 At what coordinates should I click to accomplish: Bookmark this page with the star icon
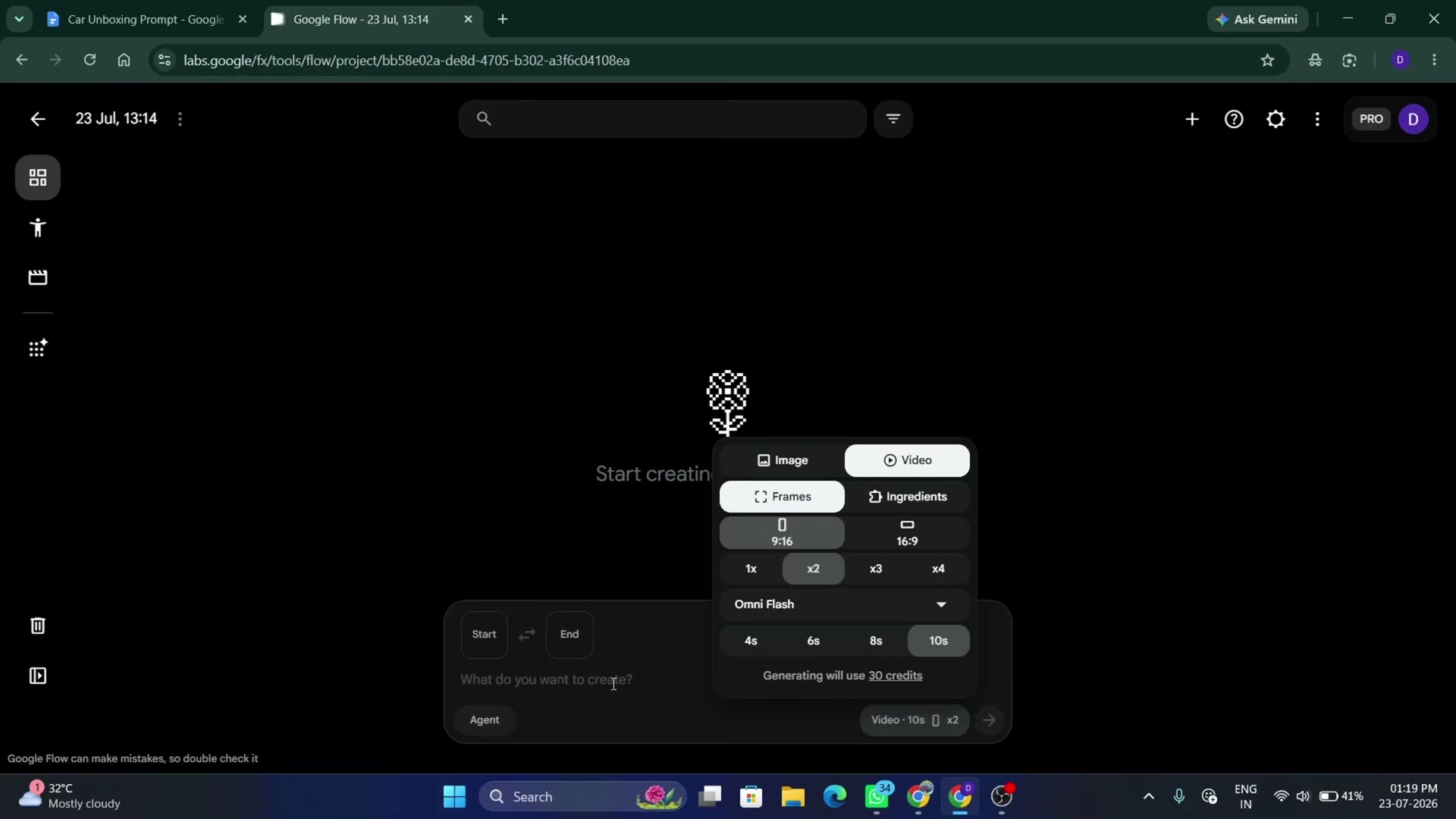pyautogui.click(x=1267, y=61)
